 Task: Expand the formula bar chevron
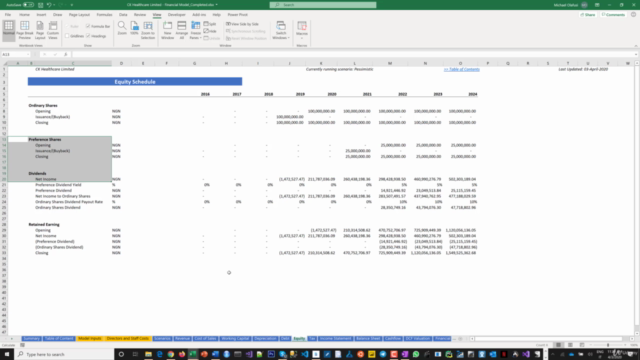636,54
